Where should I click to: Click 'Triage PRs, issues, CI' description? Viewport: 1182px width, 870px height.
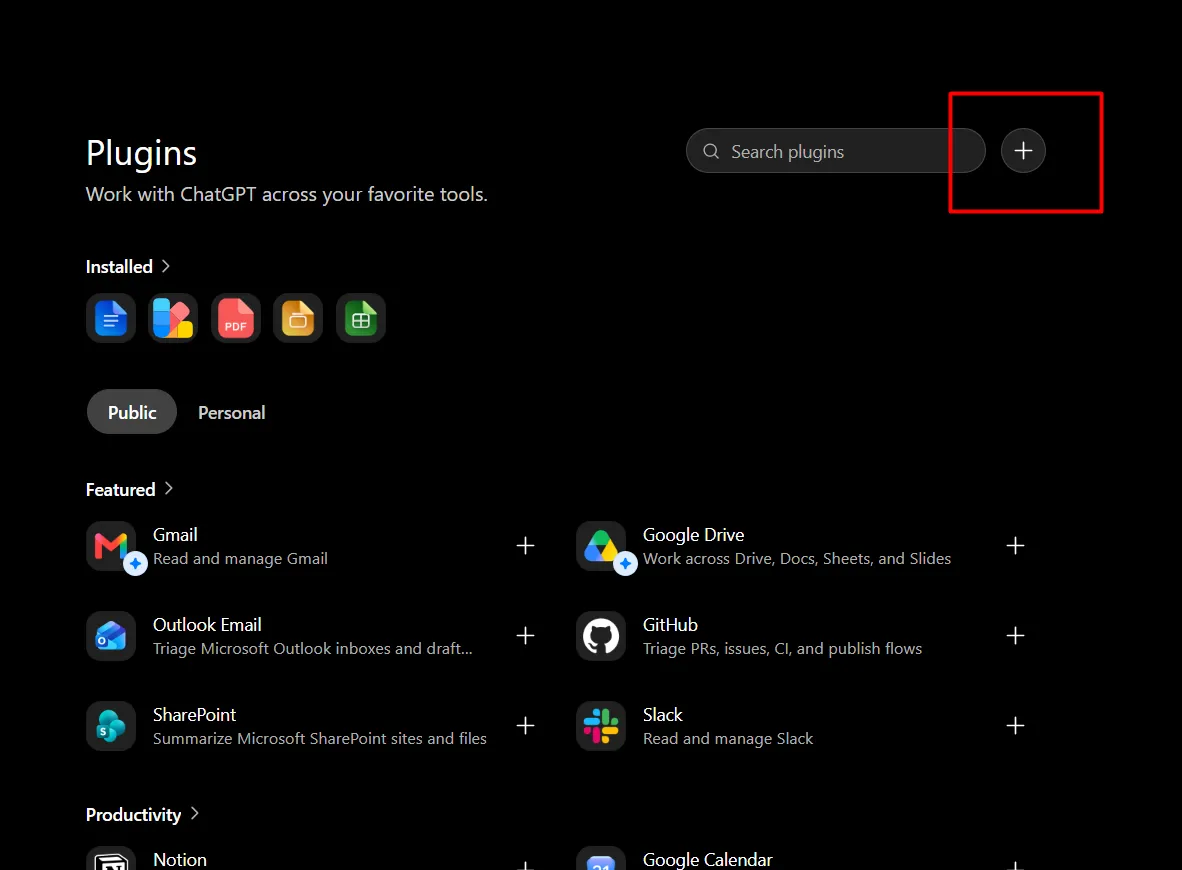[x=782, y=649]
